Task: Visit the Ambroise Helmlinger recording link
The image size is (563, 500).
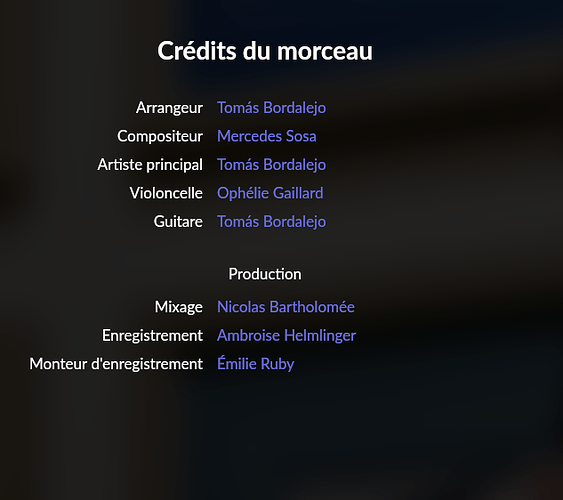Action: click(x=287, y=336)
